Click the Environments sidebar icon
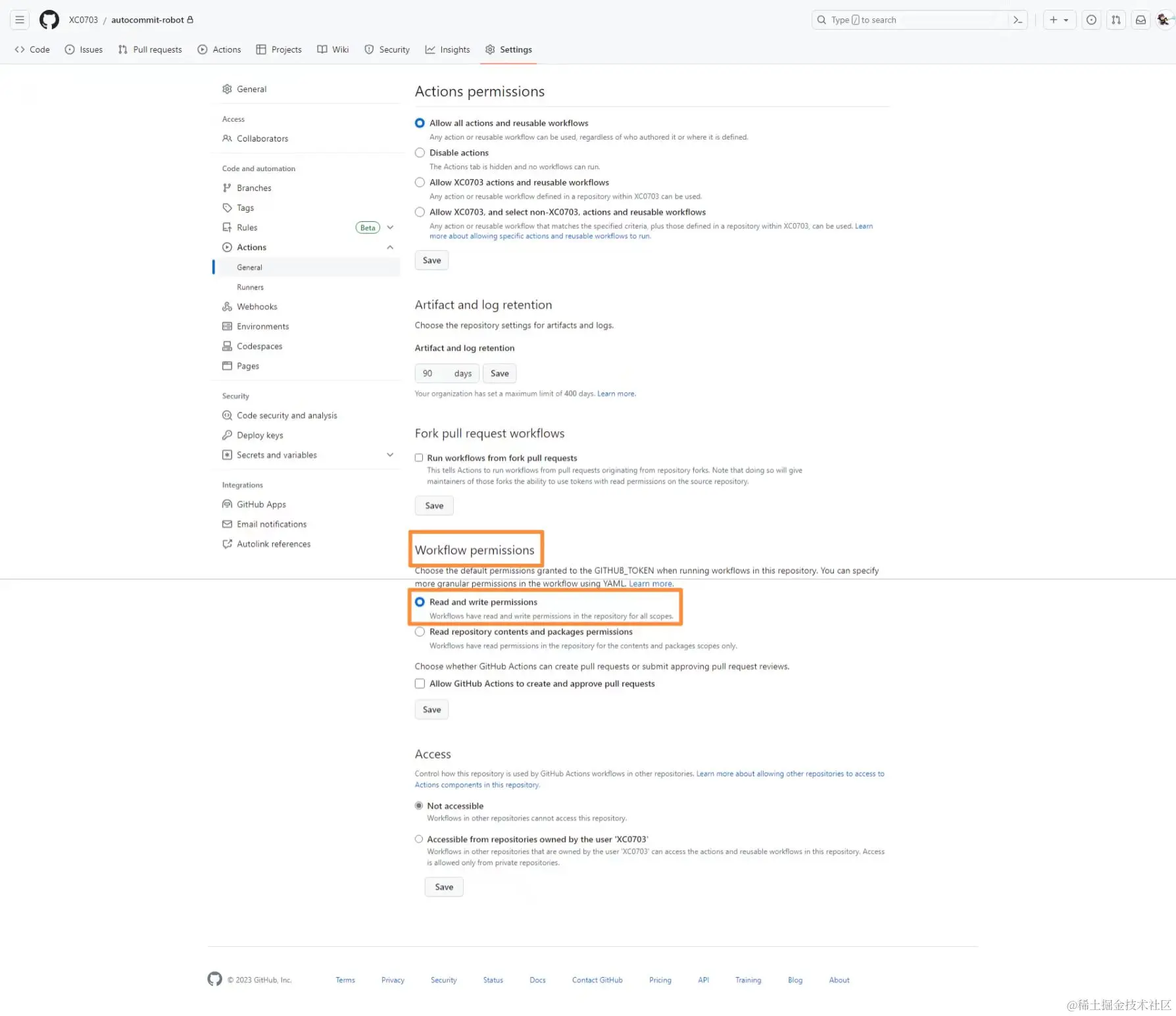Image resolution: width=1176 pixels, height=1016 pixels. coord(227,326)
